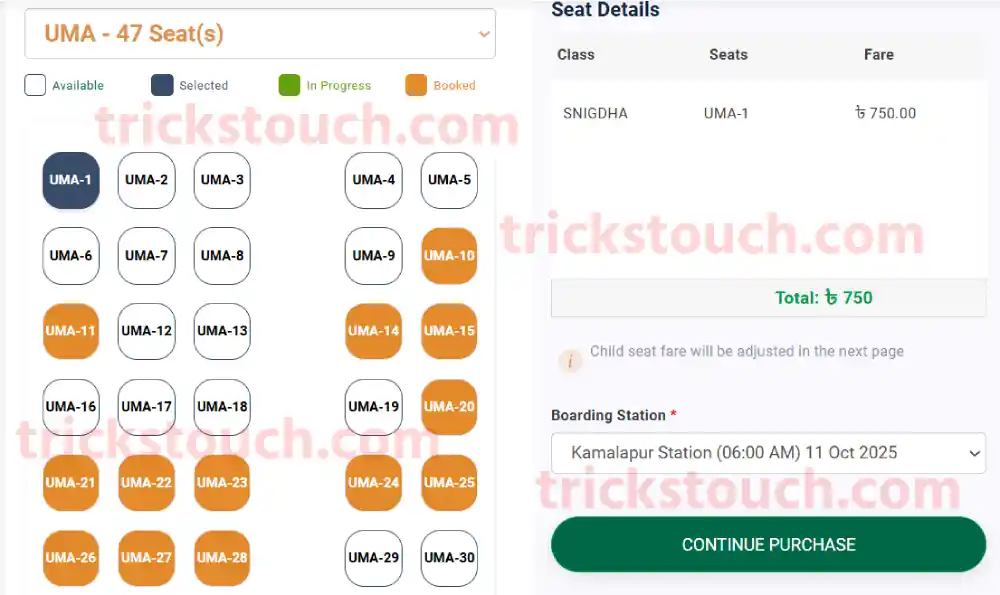The image size is (1000, 595).
Task: Select seat UMA-30
Action: pyautogui.click(x=449, y=558)
